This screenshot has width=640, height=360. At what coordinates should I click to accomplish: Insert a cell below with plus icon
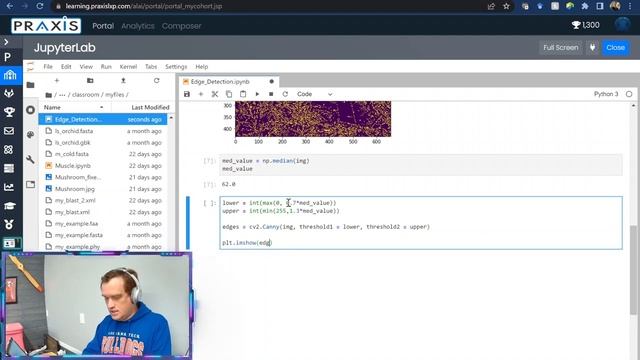201,94
